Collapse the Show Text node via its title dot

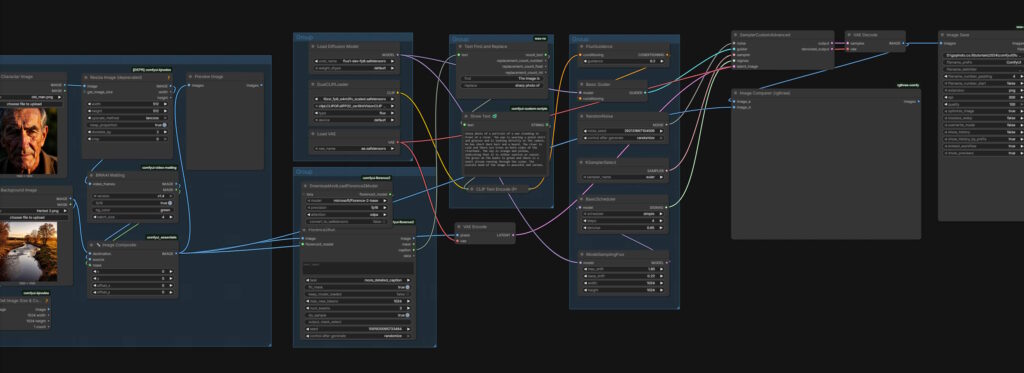465,116
